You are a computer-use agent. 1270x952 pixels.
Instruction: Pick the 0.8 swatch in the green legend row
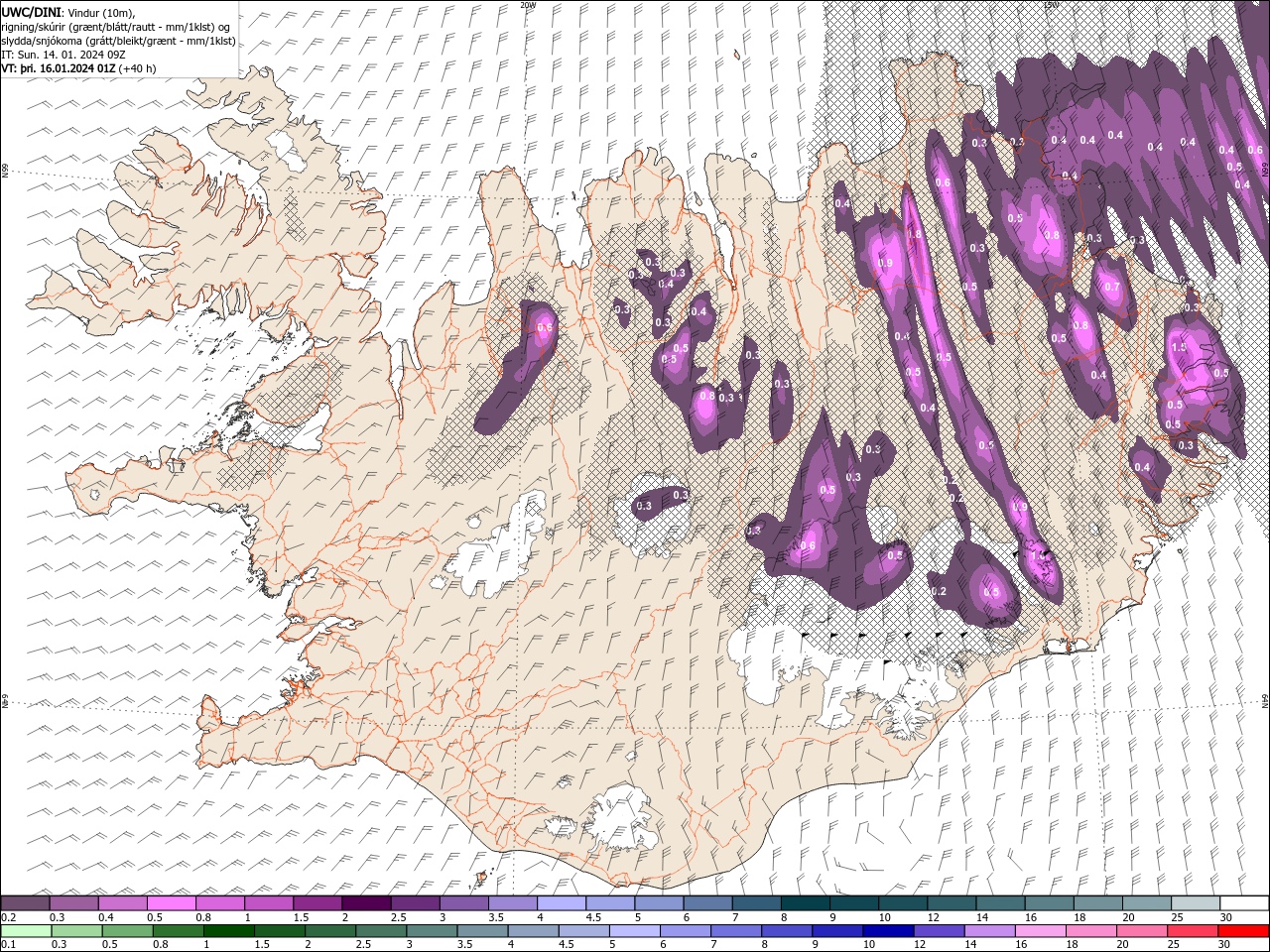tap(178, 931)
